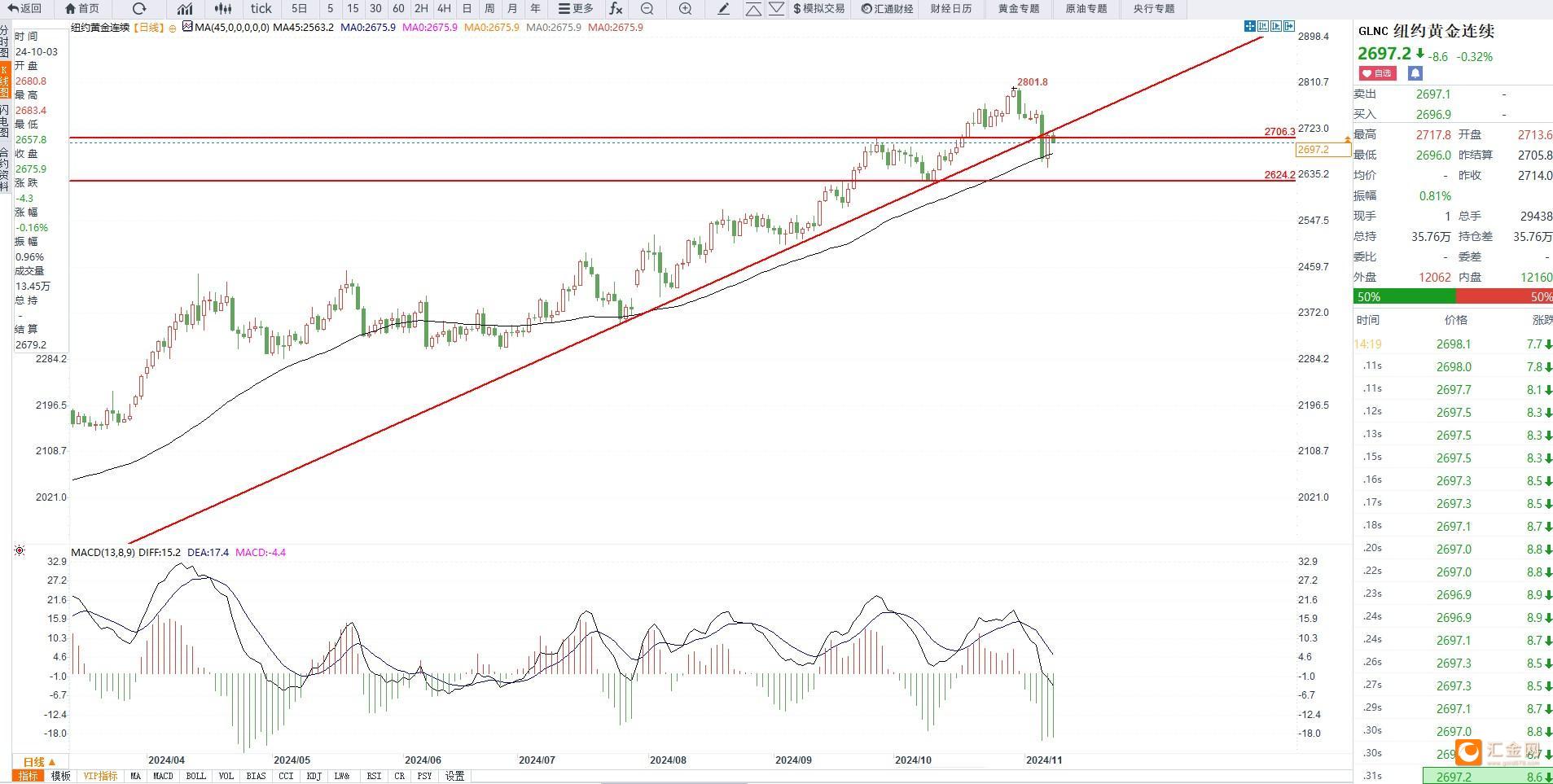Select the 2H timeframe
1553x784 pixels.
(421, 8)
